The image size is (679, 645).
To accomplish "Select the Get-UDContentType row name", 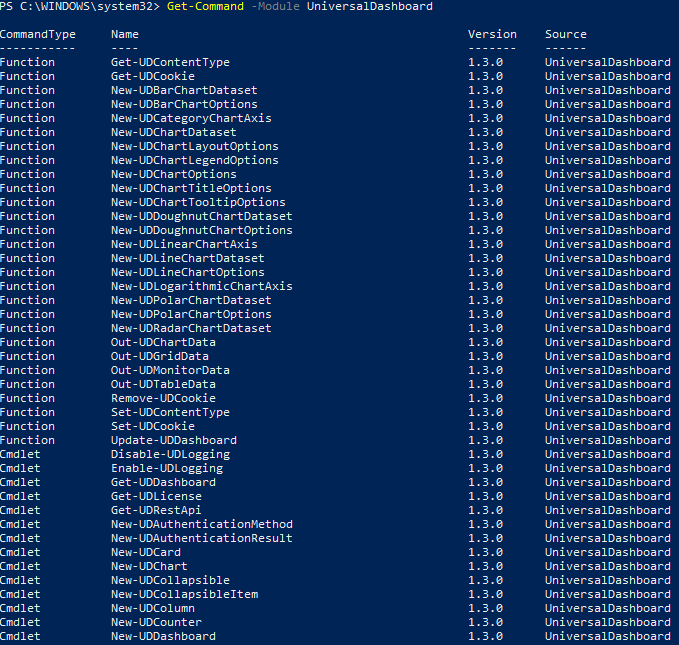I will tap(170, 62).
